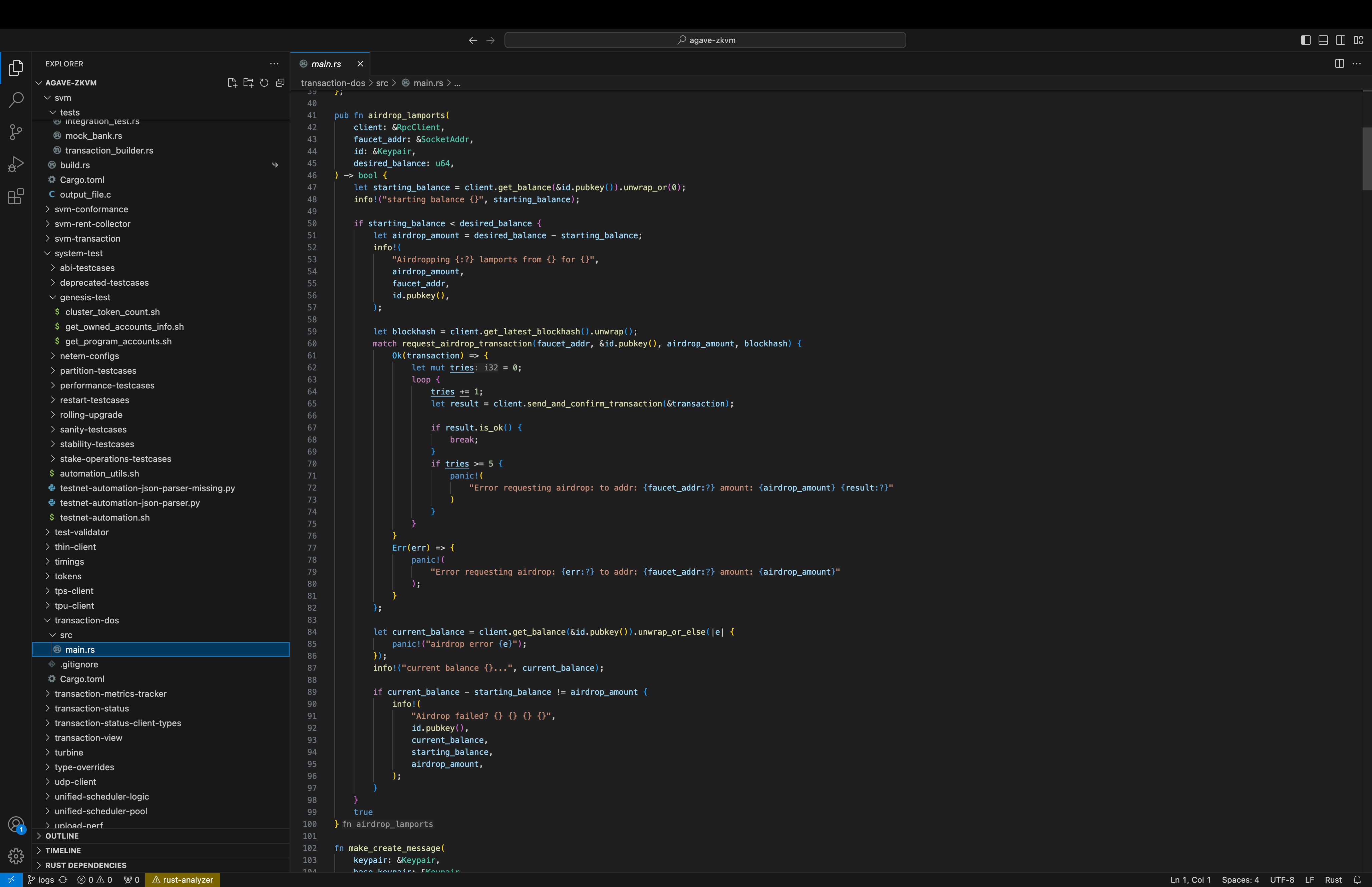Change indentation via Spaces: 4
The width and height of the screenshot is (1372, 887).
[1240, 880]
